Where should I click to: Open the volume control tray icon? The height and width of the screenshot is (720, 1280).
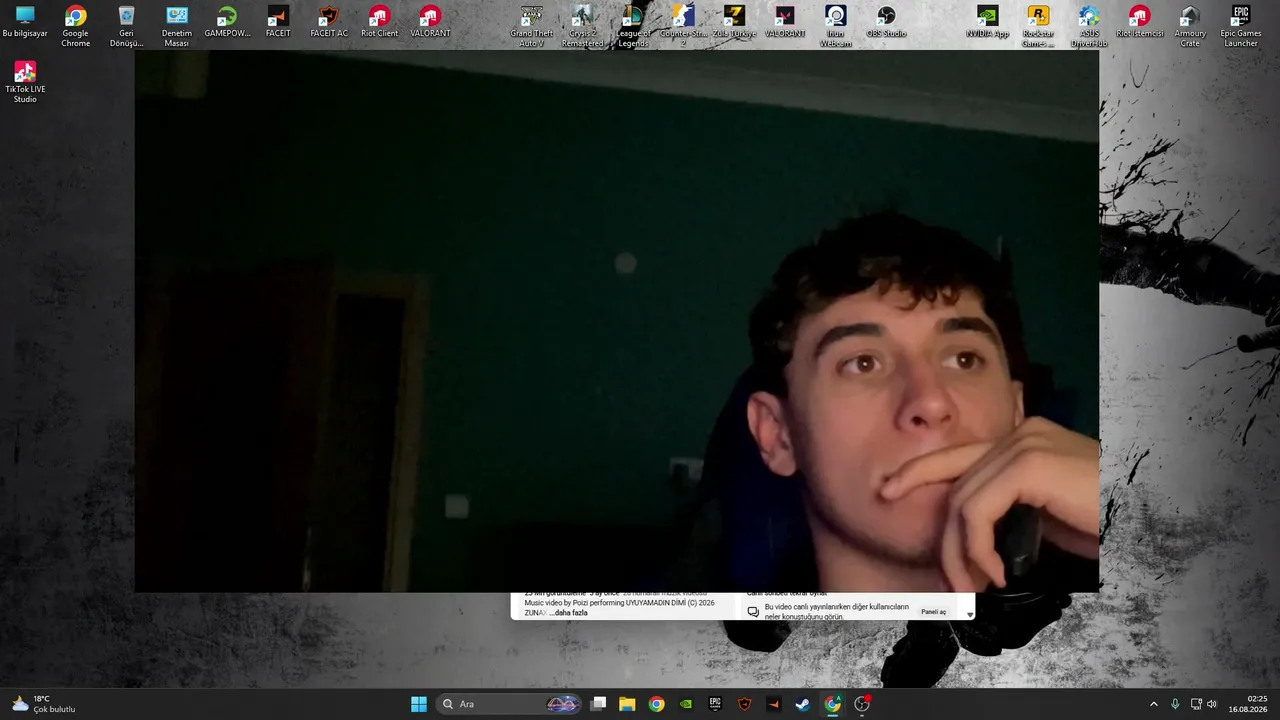click(x=1212, y=704)
